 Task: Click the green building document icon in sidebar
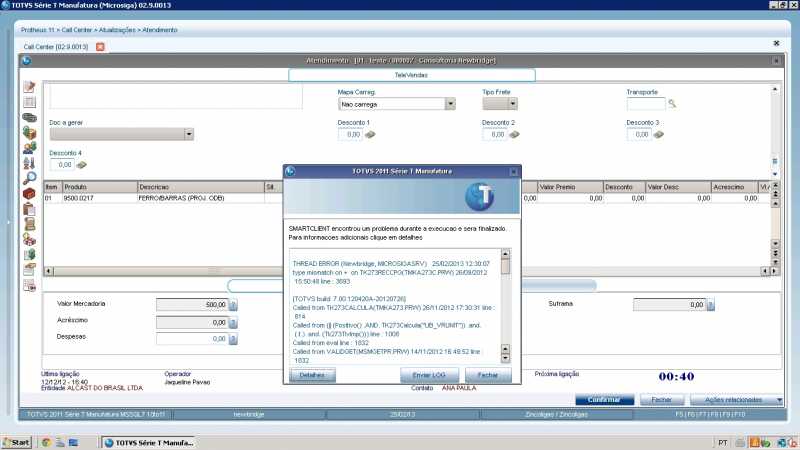[30, 254]
